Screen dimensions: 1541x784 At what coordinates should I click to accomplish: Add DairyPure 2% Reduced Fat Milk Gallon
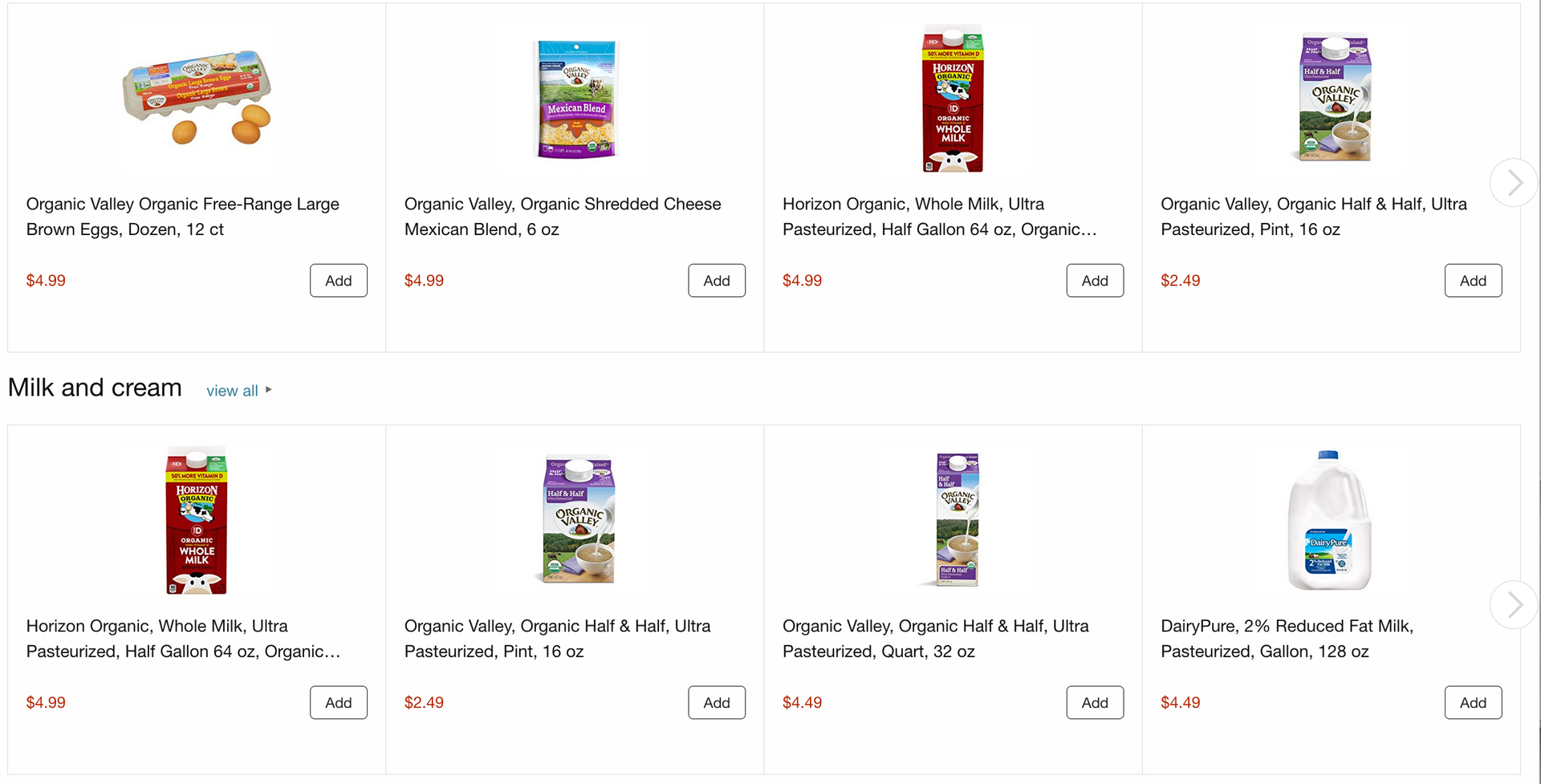tap(1473, 702)
